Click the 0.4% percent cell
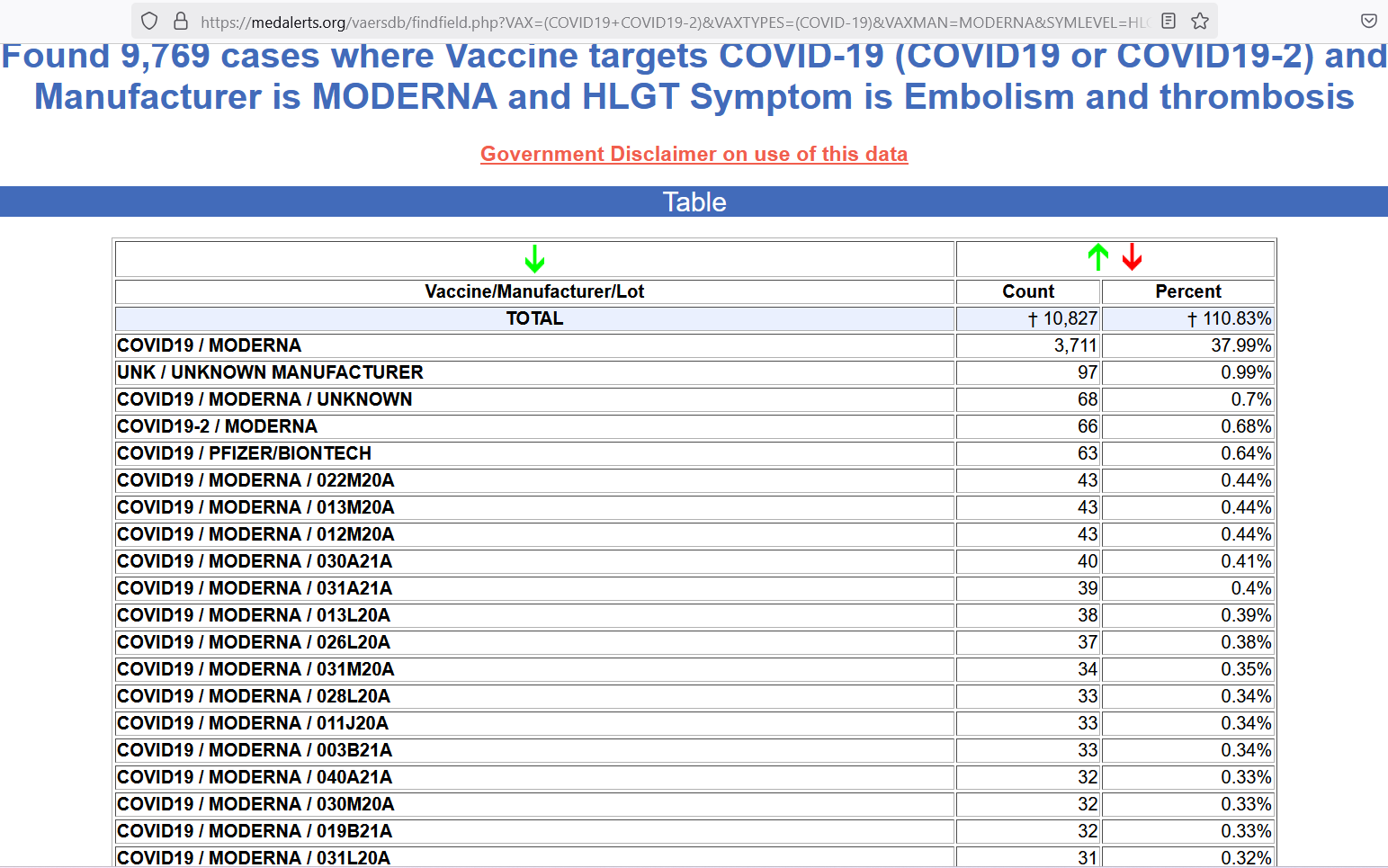Screen dimensions: 1388x868 pos(1188,588)
